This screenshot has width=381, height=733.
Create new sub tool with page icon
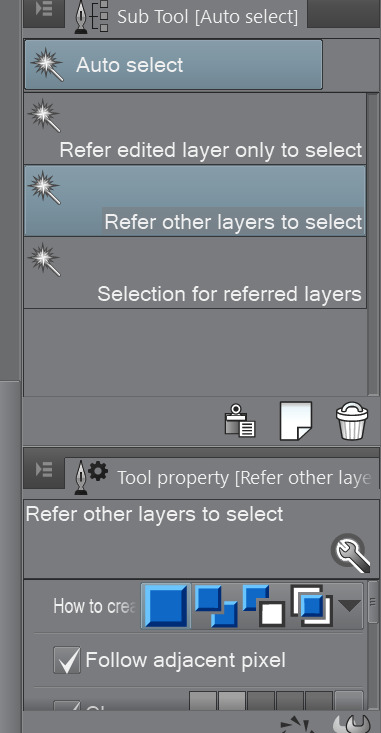coord(295,421)
